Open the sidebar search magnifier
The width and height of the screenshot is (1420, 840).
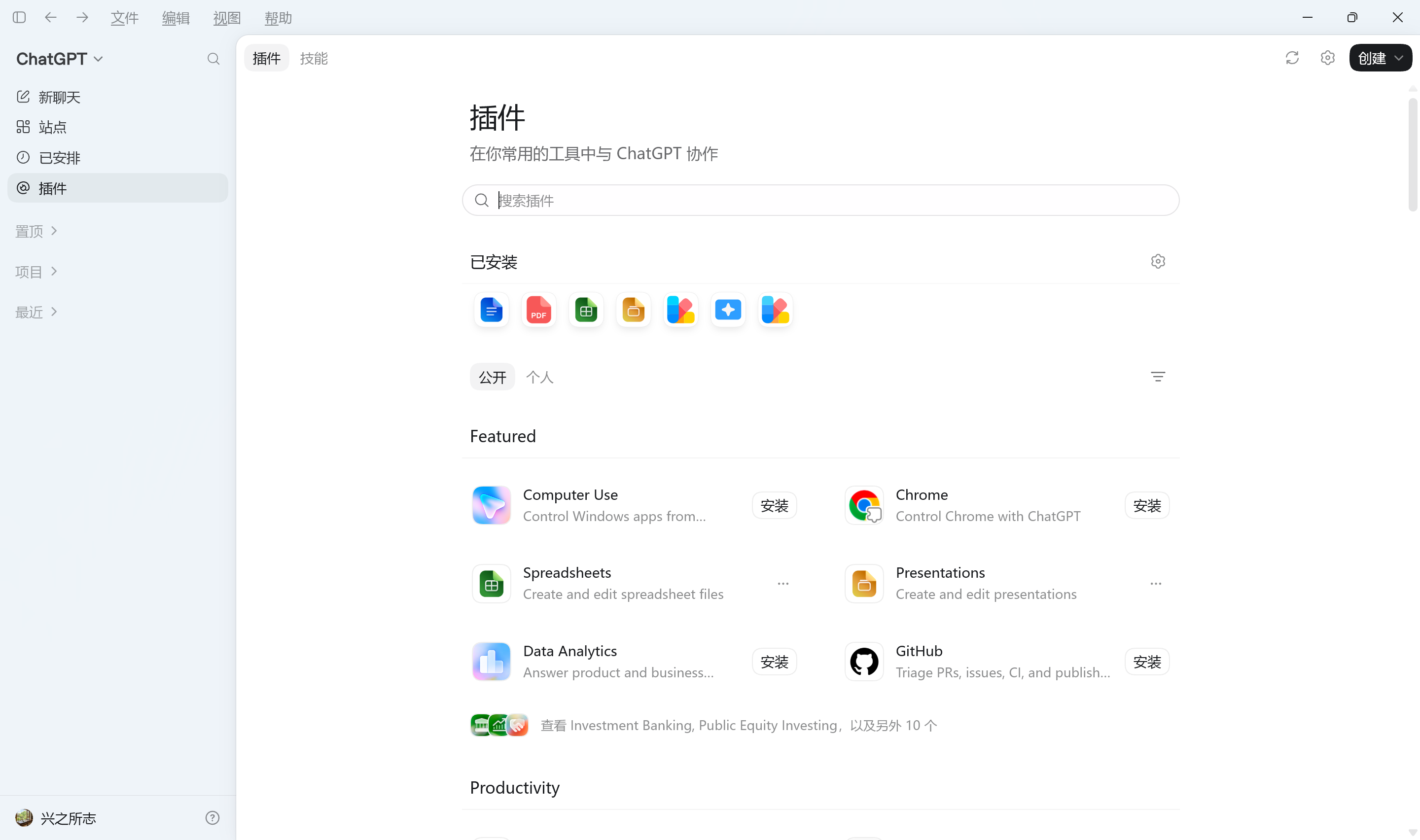click(x=213, y=59)
